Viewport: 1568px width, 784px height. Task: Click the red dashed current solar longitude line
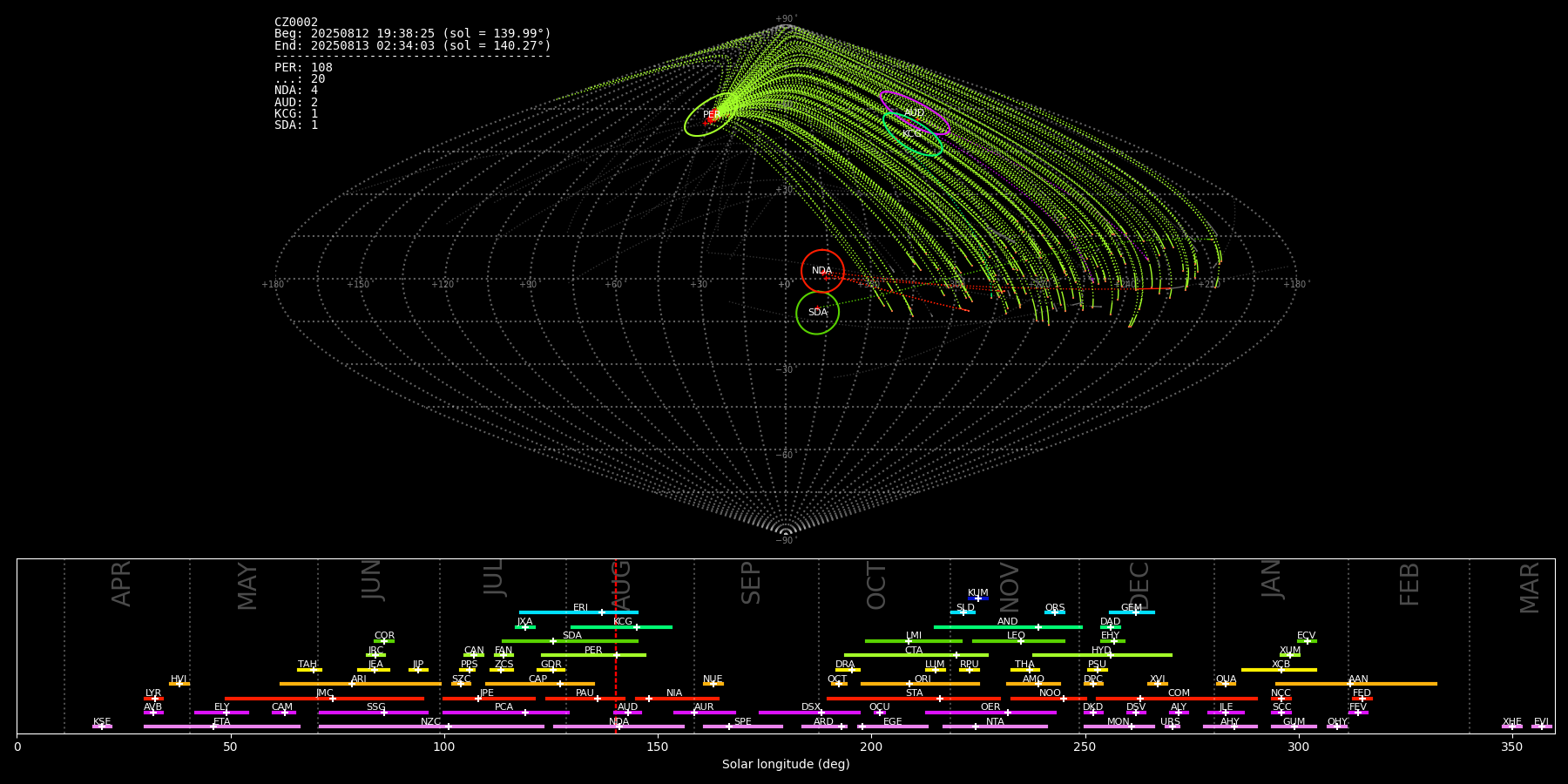[616, 645]
